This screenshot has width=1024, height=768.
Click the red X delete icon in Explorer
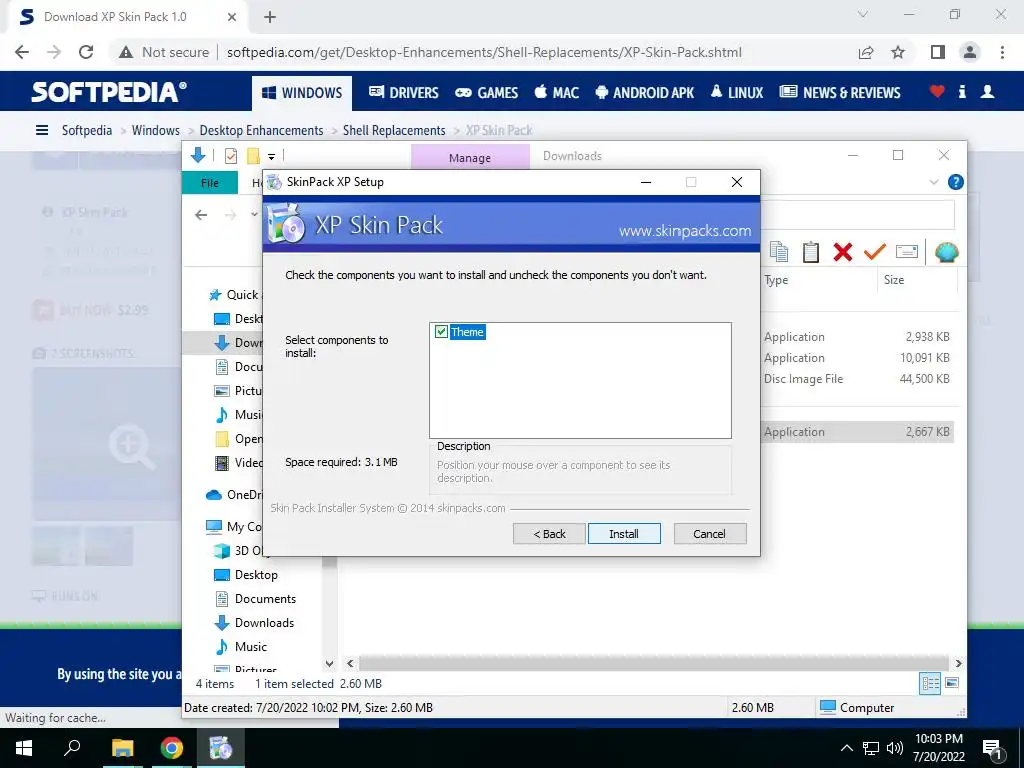click(x=842, y=251)
